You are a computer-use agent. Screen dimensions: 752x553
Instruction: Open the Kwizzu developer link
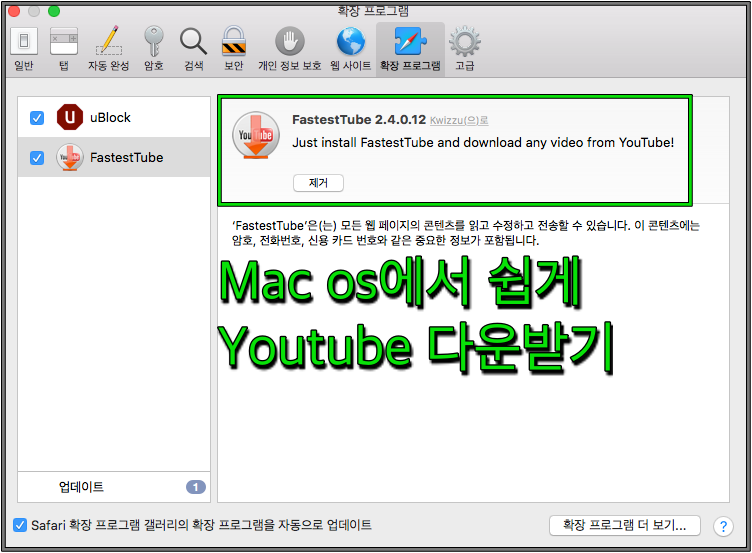click(x=459, y=120)
